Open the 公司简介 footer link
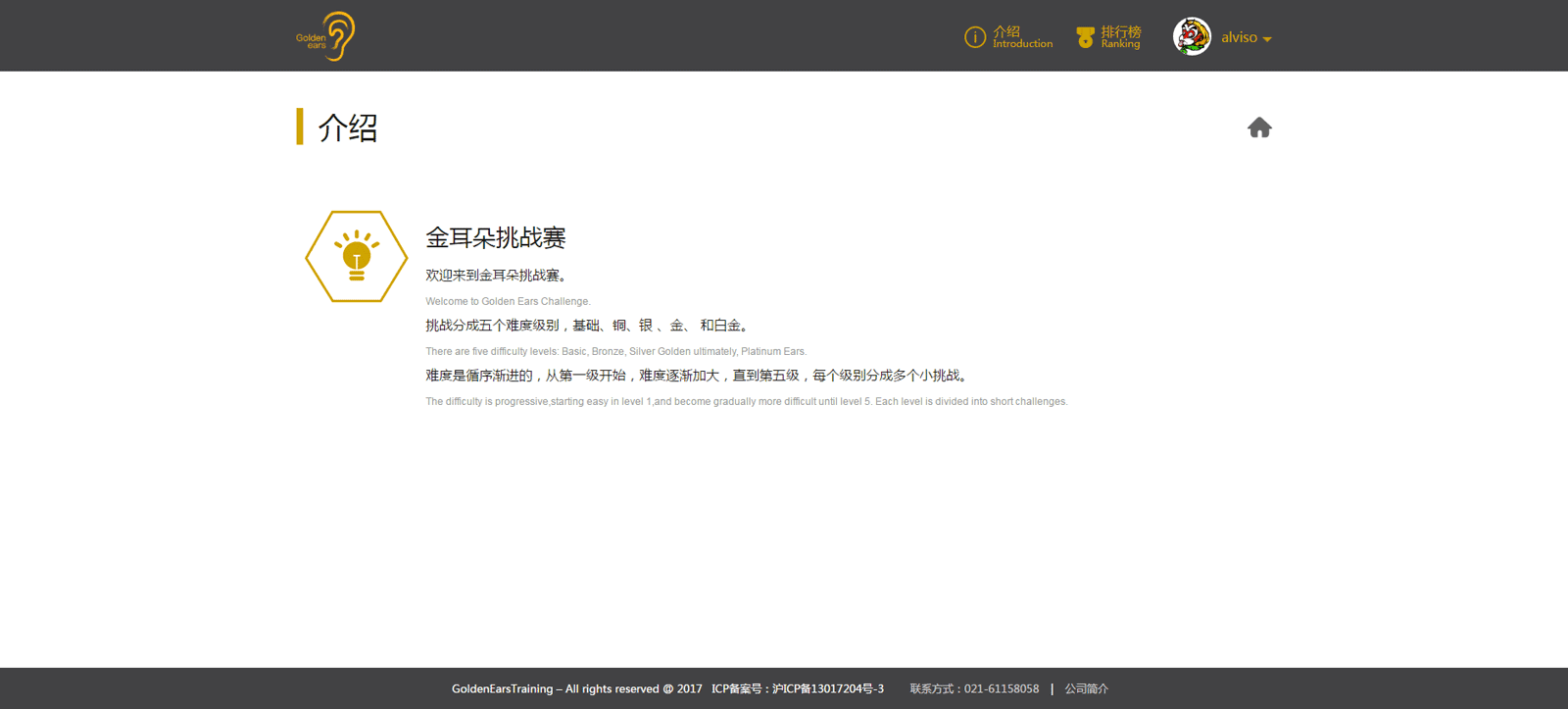 (1086, 689)
